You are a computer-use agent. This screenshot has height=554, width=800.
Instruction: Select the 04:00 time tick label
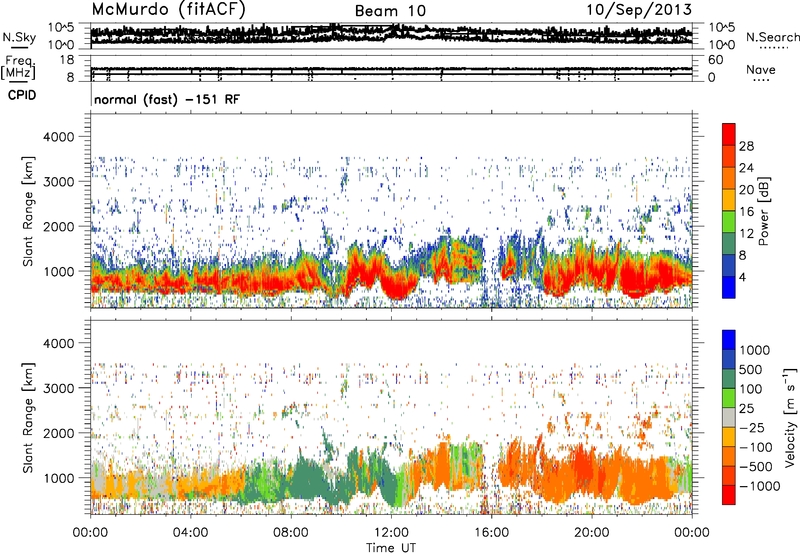(x=190, y=533)
